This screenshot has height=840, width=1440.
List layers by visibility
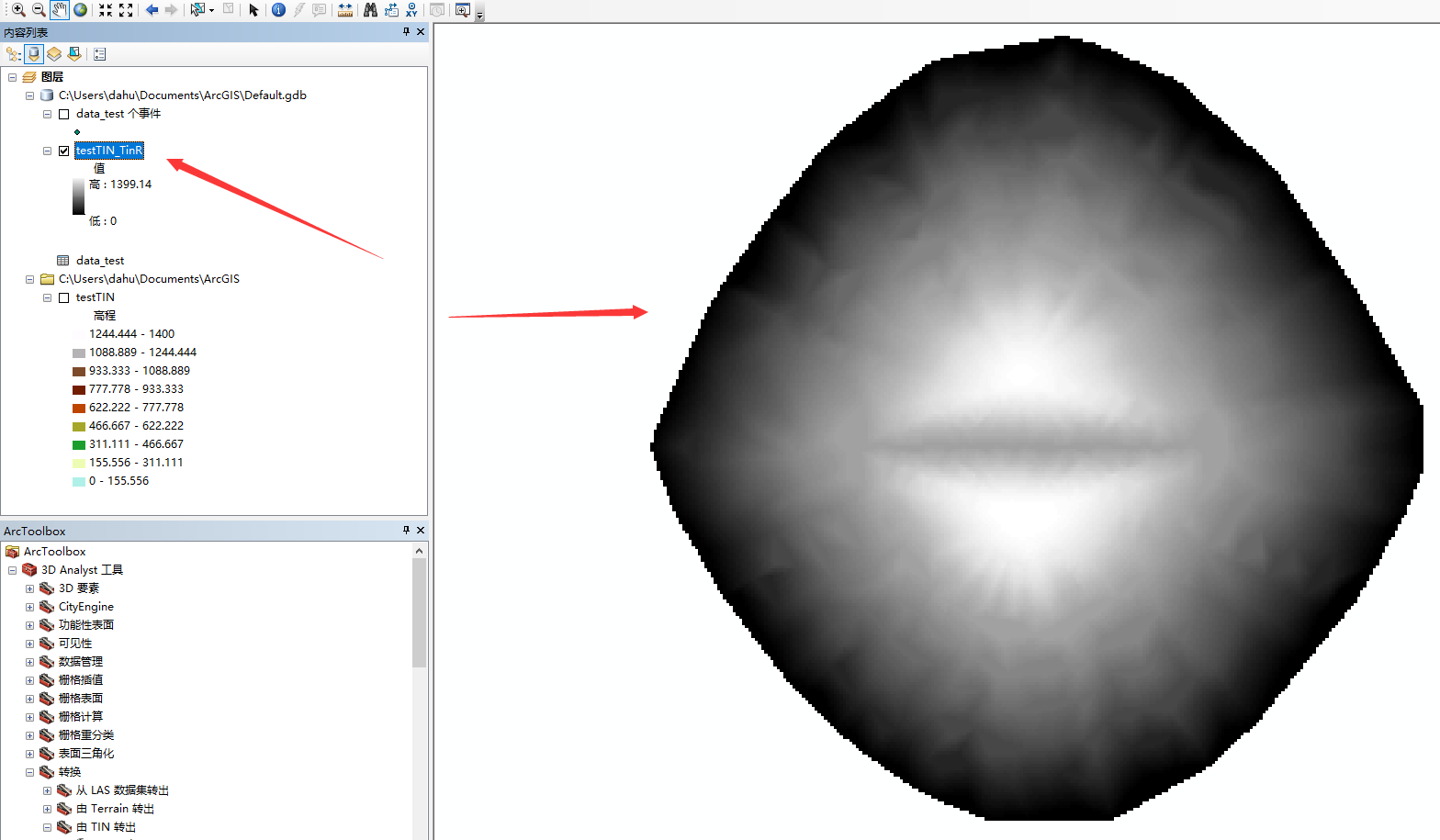(x=54, y=54)
